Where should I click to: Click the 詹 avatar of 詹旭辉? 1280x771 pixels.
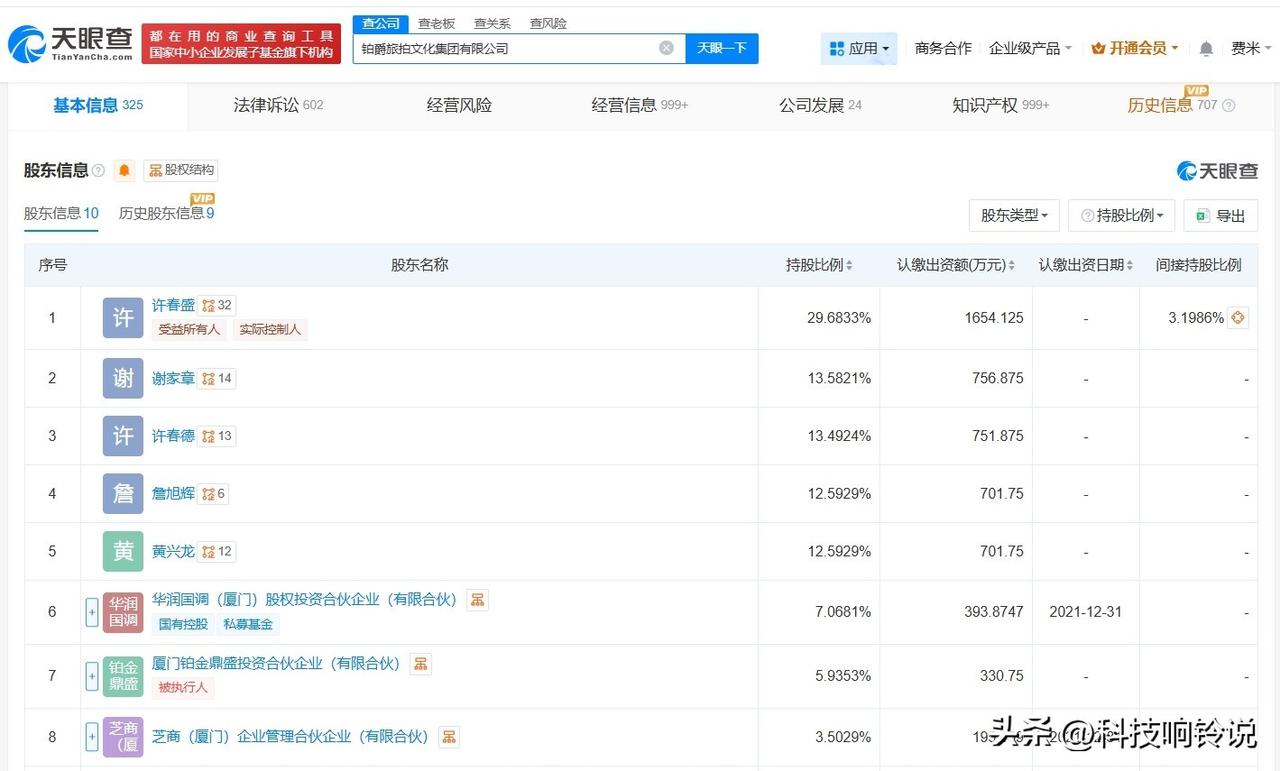123,494
